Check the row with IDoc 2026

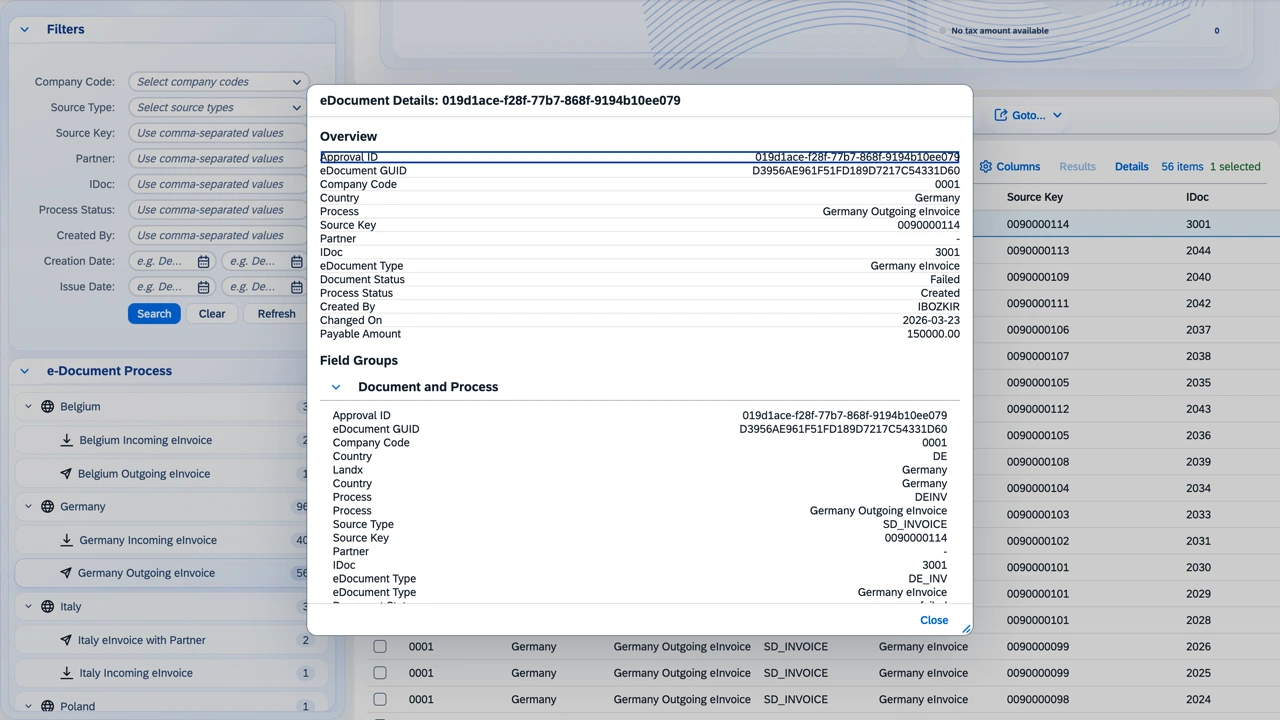tap(380, 647)
